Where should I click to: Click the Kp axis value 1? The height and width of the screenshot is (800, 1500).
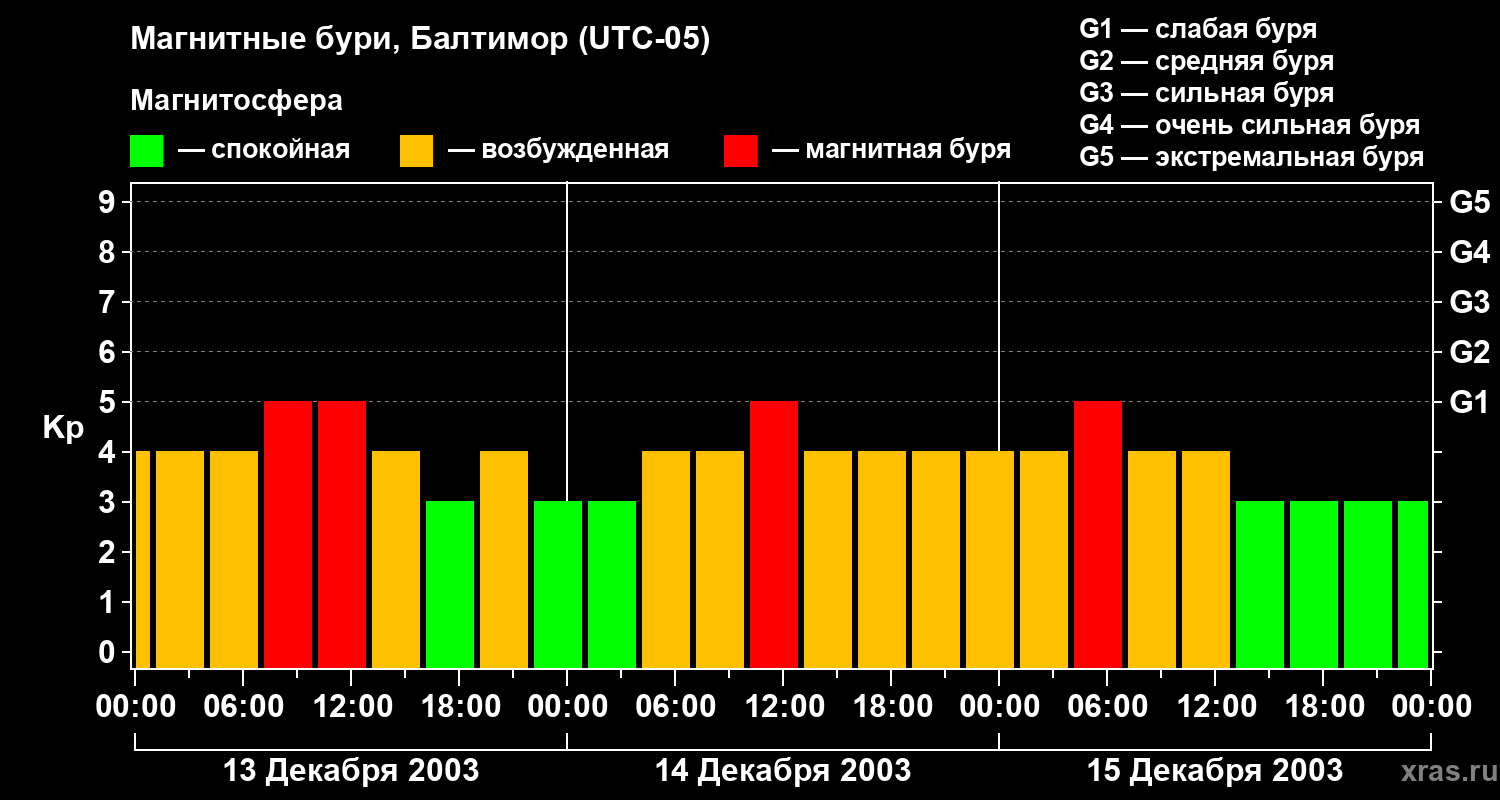coord(109,602)
